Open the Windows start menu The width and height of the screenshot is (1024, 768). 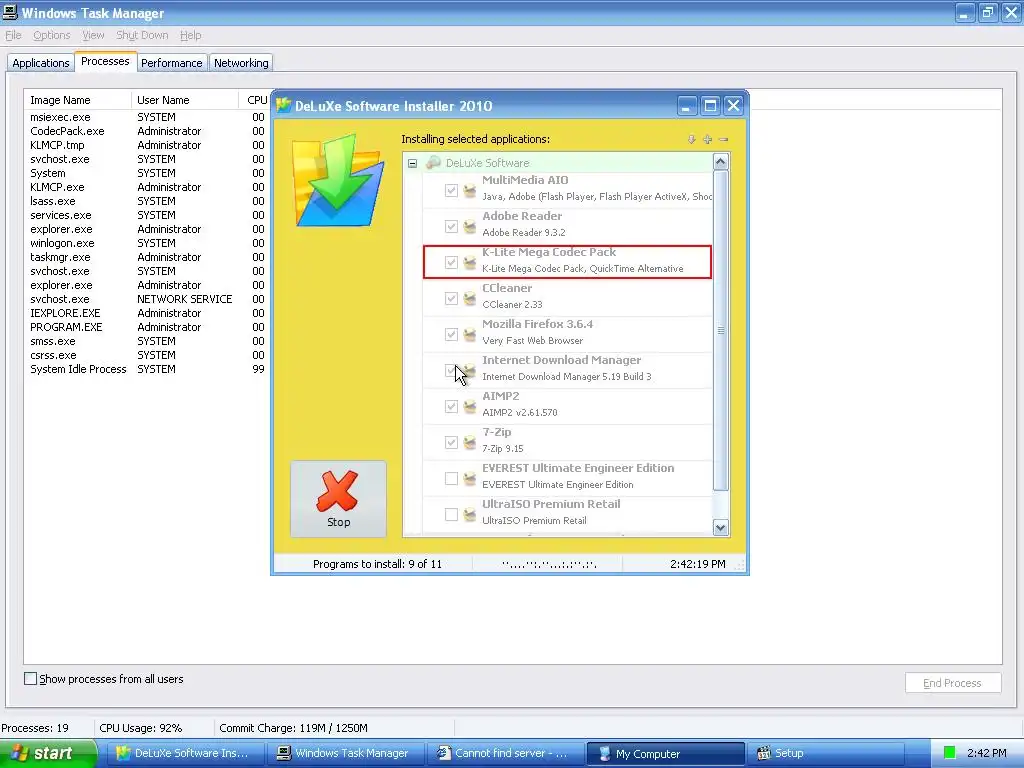[48, 753]
